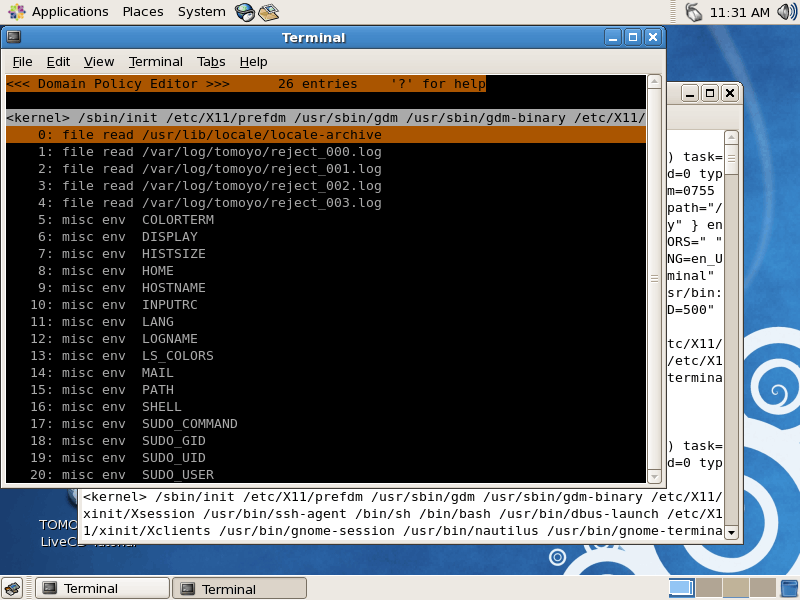The width and height of the screenshot is (800, 600).
Task: Launch the web browser globe icon
Action: (x=245, y=12)
